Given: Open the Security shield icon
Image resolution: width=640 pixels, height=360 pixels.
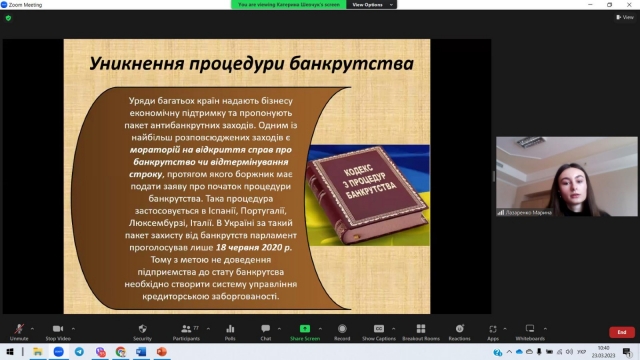Looking at the screenshot, I should [x=142, y=329].
